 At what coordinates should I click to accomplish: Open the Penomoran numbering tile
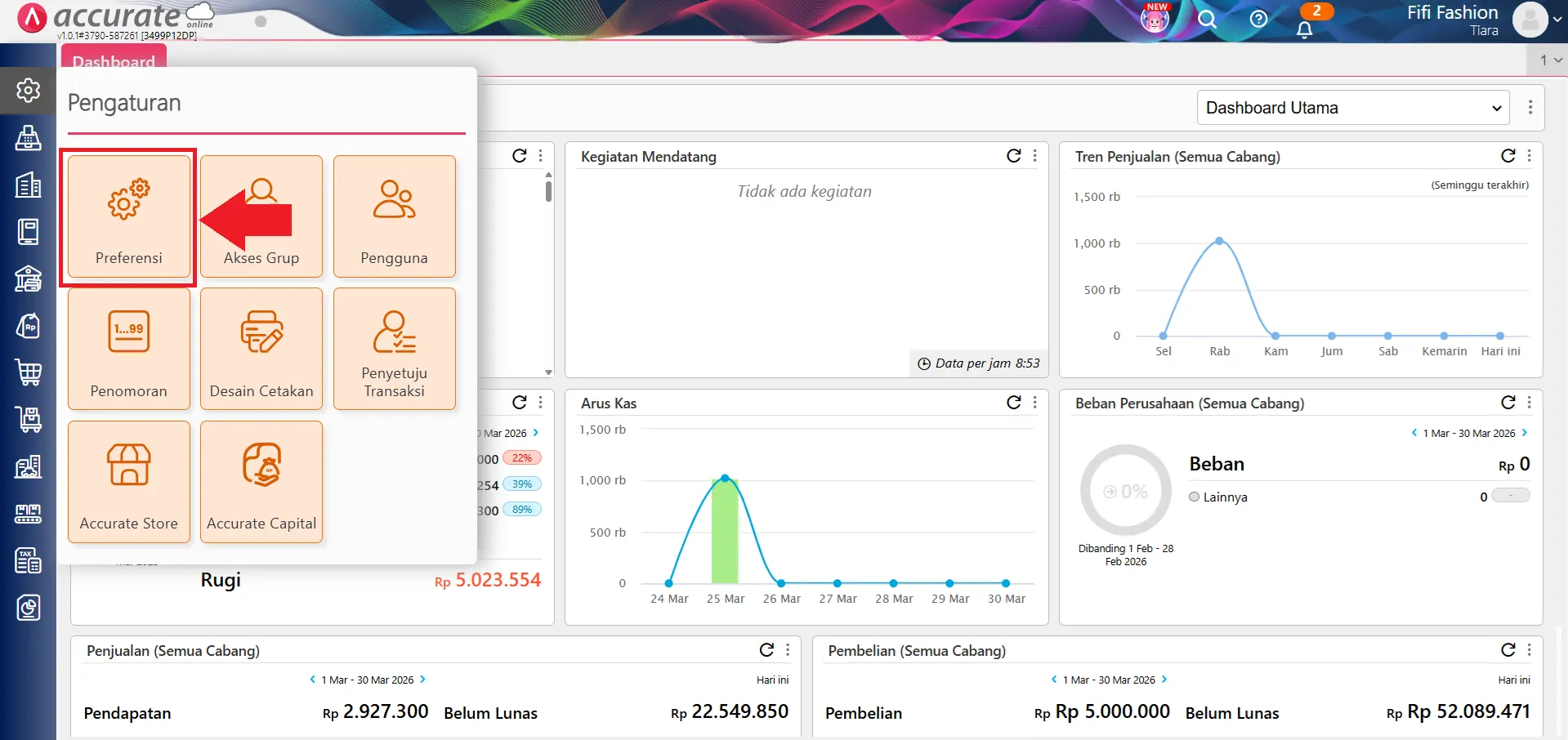[129, 349]
